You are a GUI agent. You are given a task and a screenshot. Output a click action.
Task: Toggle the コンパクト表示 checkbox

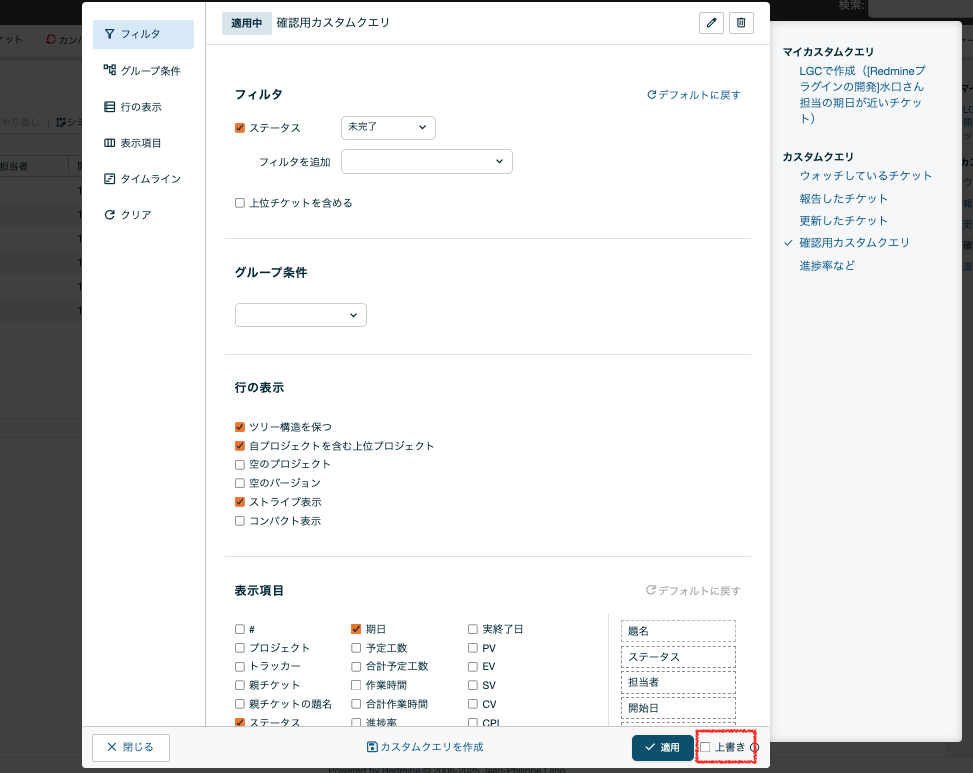point(240,521)
